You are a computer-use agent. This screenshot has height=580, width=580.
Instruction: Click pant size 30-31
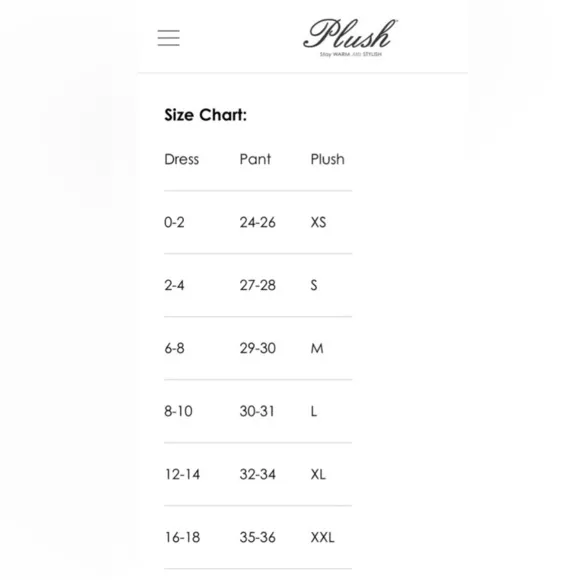(x=257, y=411)
